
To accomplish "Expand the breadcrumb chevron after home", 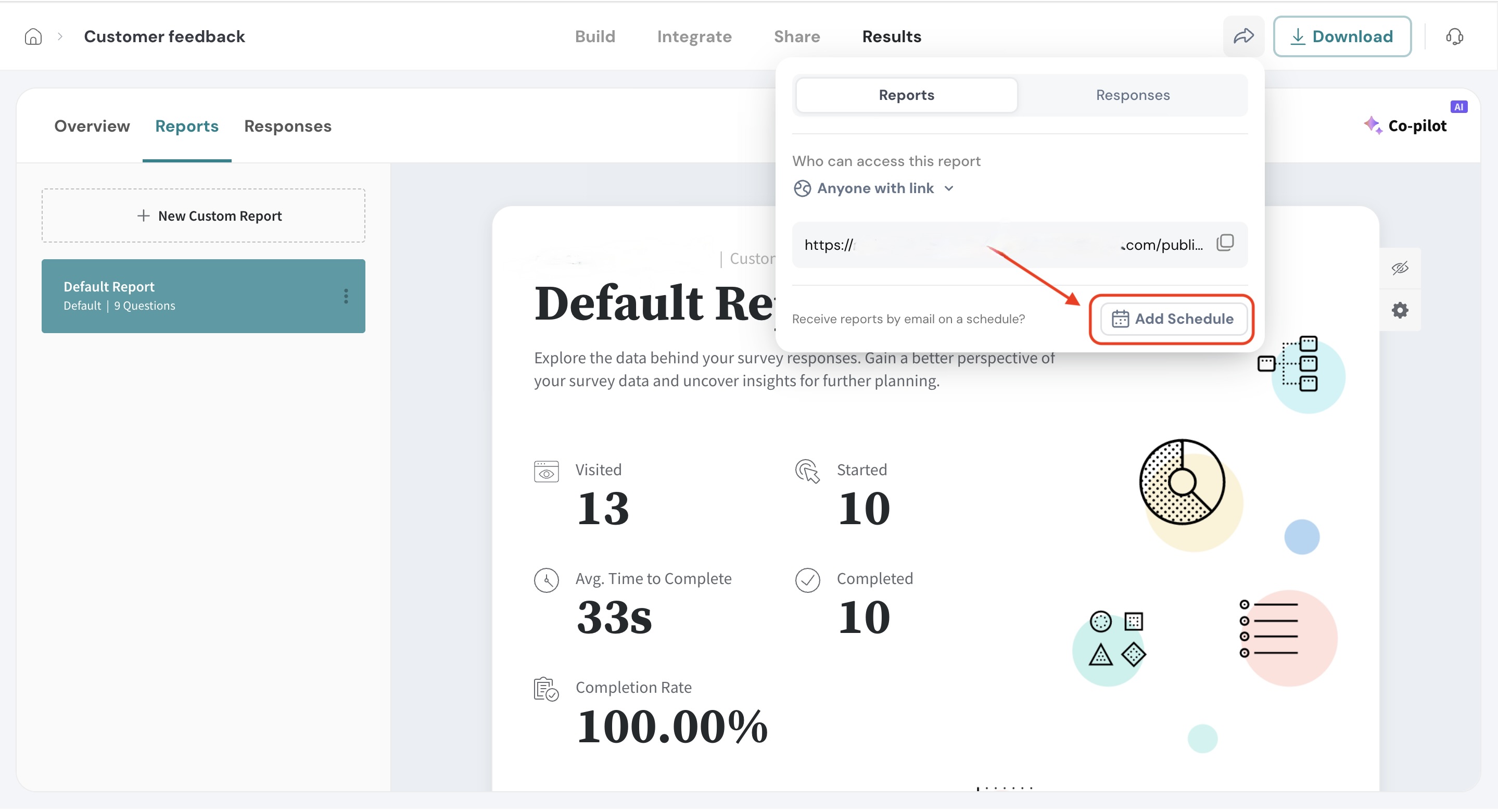I will (x=60, y=36).
